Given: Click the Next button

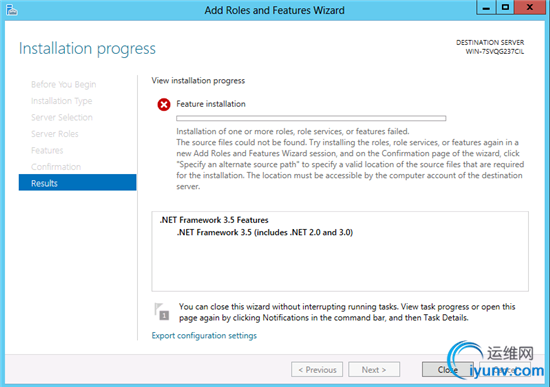Looking at the screenshot, I should (374, 369).
